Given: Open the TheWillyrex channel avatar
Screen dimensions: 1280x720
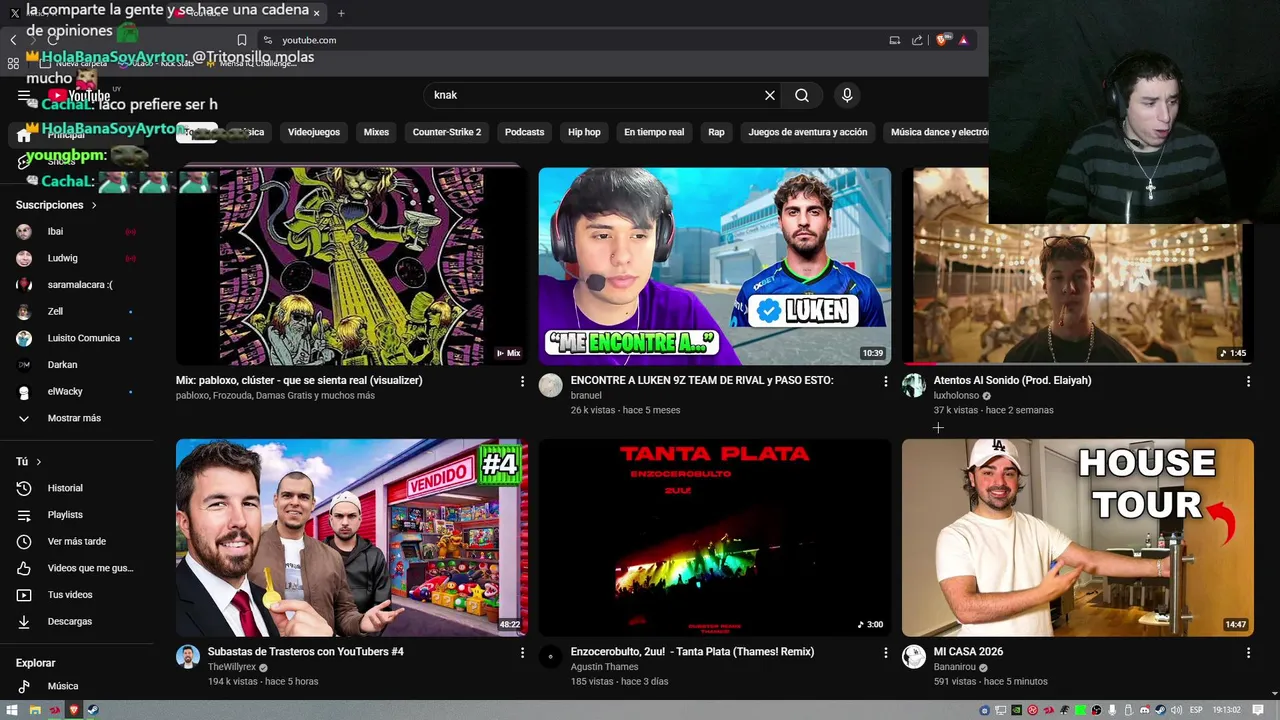Looking at the screenshot, I should click(x=188, y=657).
